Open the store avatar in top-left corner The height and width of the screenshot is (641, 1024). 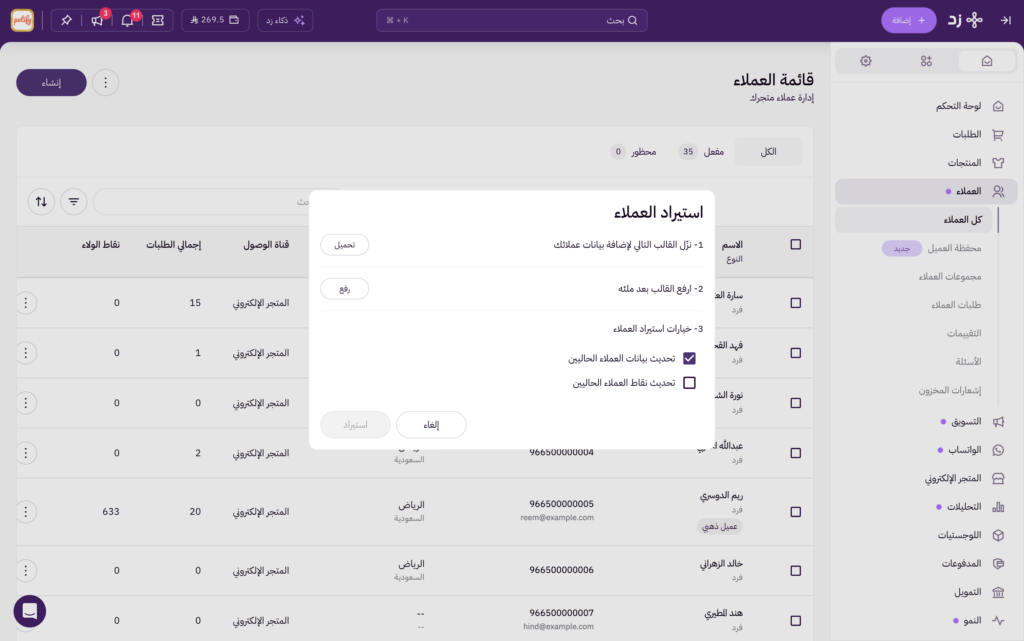(22, 20)
